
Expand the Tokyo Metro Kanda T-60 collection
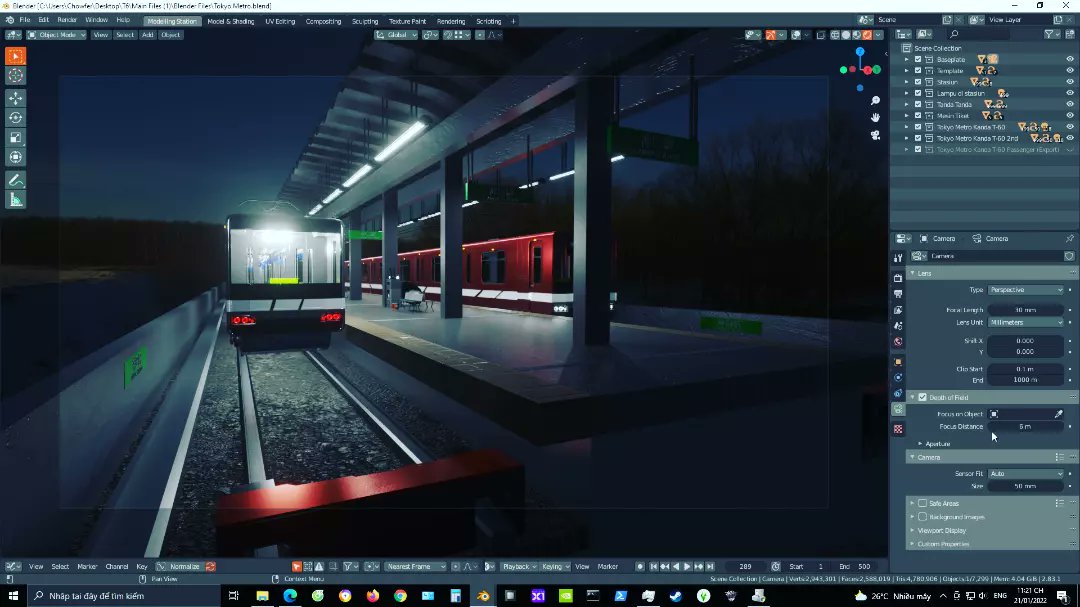point(907,127)
